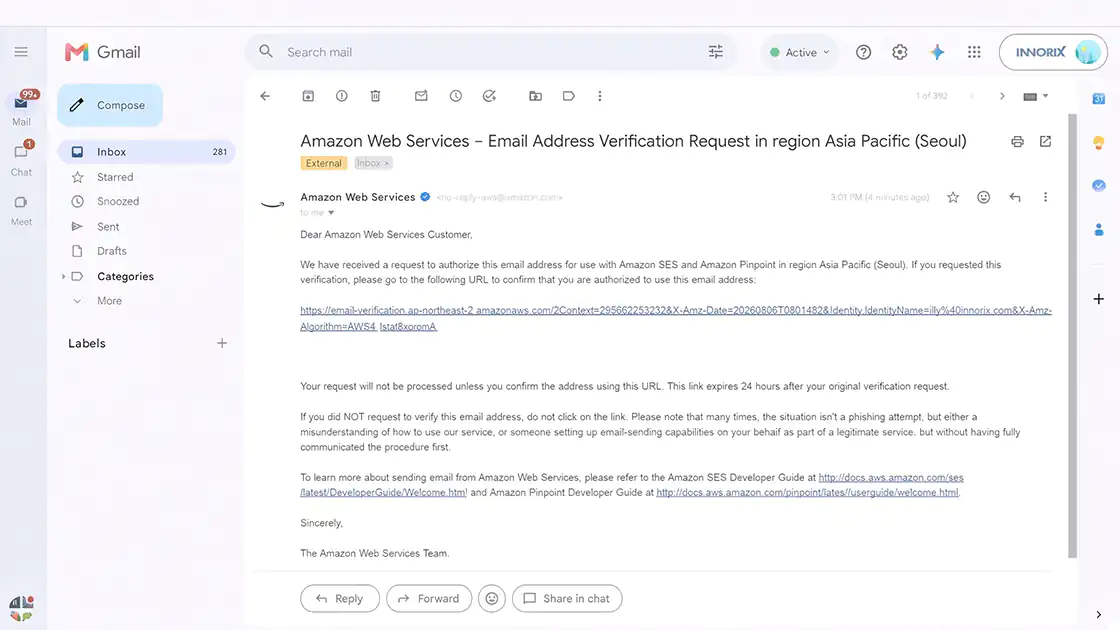Go back to inbox with back arrow
The width and height of the screenshot is (1120, 630).
pos(265,96)
